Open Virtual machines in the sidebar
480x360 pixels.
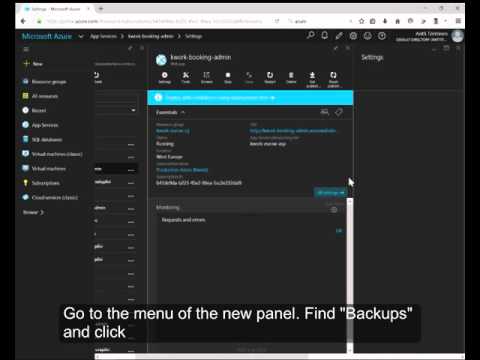click(44, 169)
